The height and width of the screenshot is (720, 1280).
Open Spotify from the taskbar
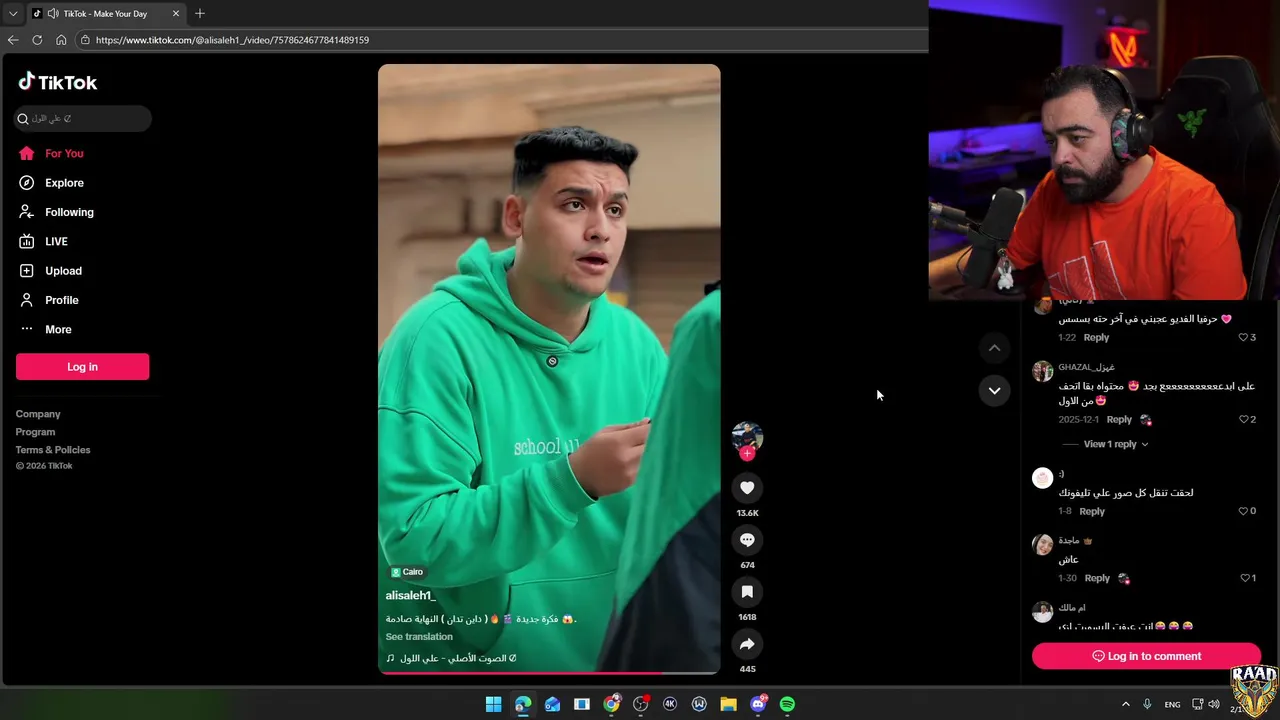coord(787,704)
